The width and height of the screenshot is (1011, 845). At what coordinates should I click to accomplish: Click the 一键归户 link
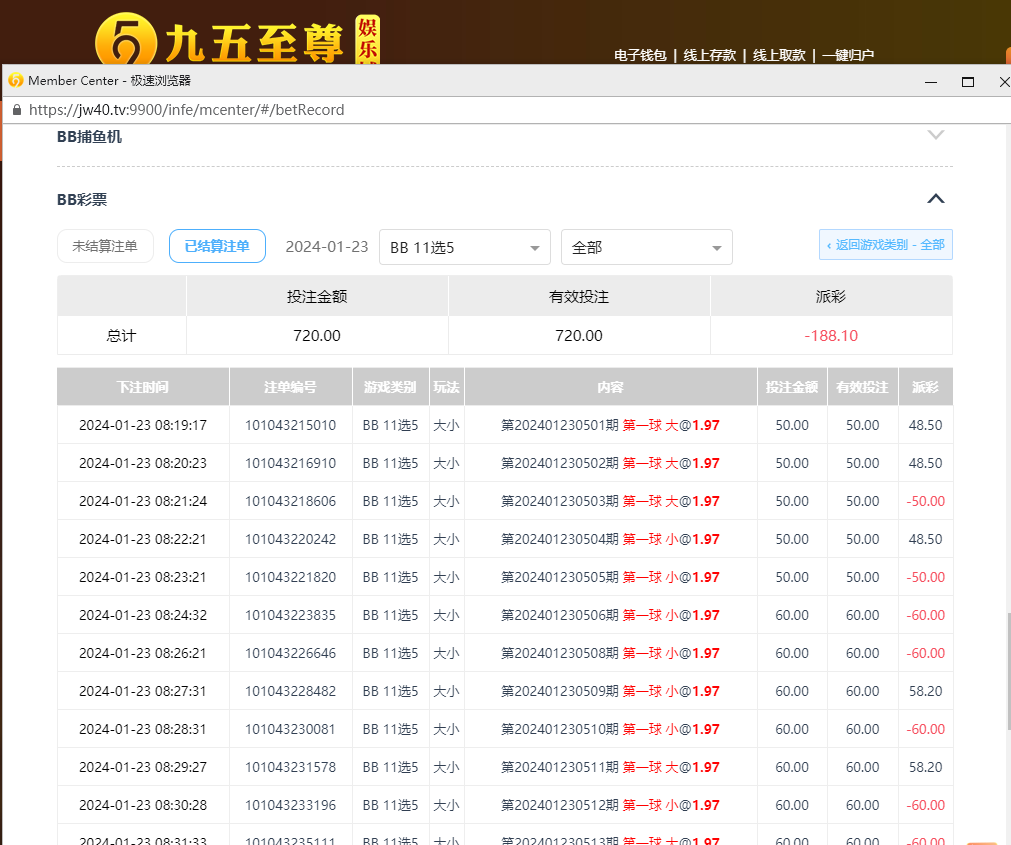pyautogui.click(x=848, y=55)
